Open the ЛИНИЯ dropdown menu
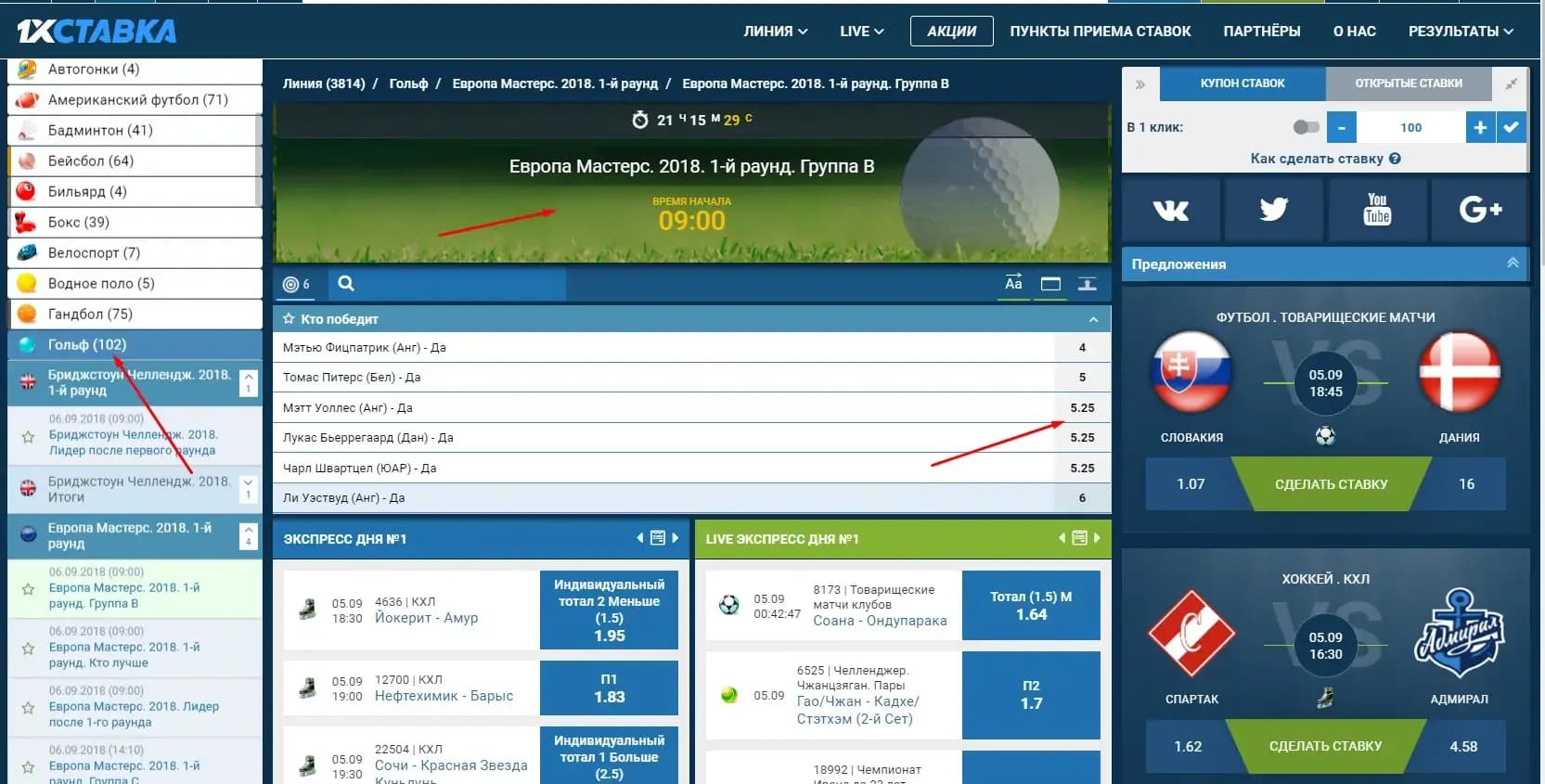The height and width of the screenshot is (784, 1545). 776,32
